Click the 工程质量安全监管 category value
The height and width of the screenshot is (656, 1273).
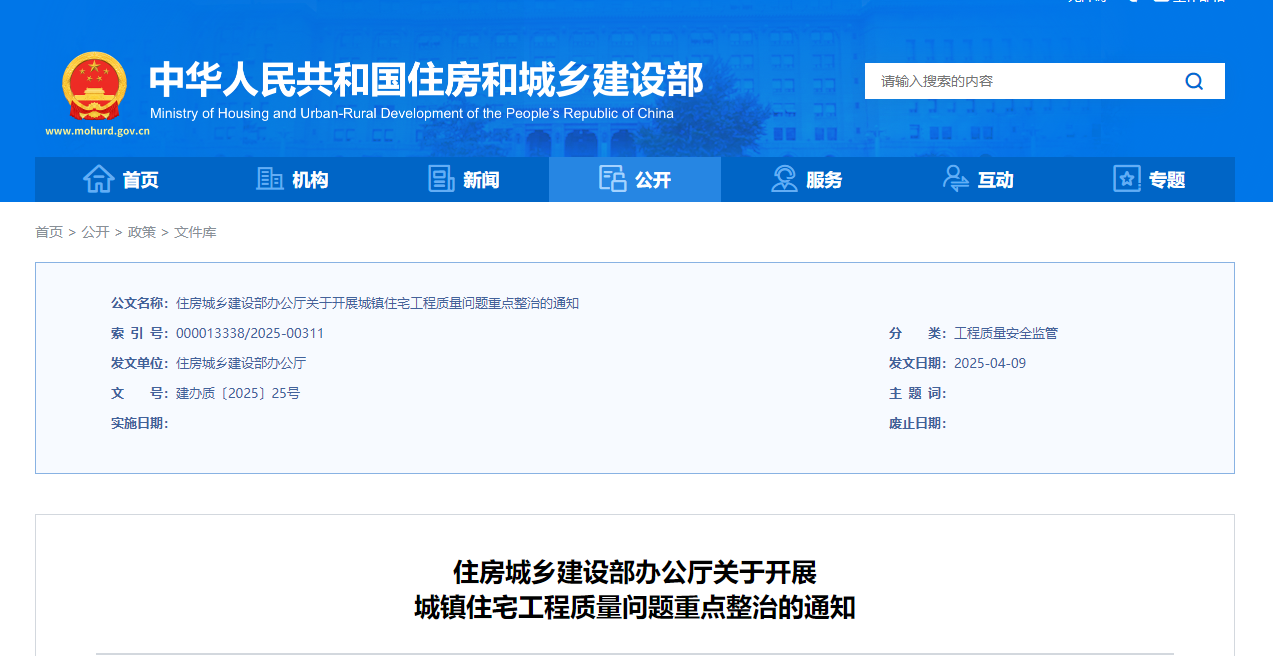pyautogui.click(x=1005, y=333)
